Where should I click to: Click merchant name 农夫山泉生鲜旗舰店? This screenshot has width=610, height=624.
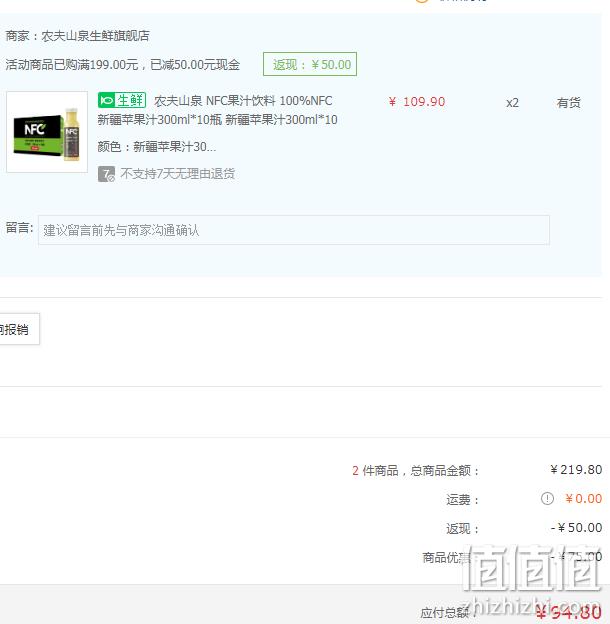[x=95, y=36]
